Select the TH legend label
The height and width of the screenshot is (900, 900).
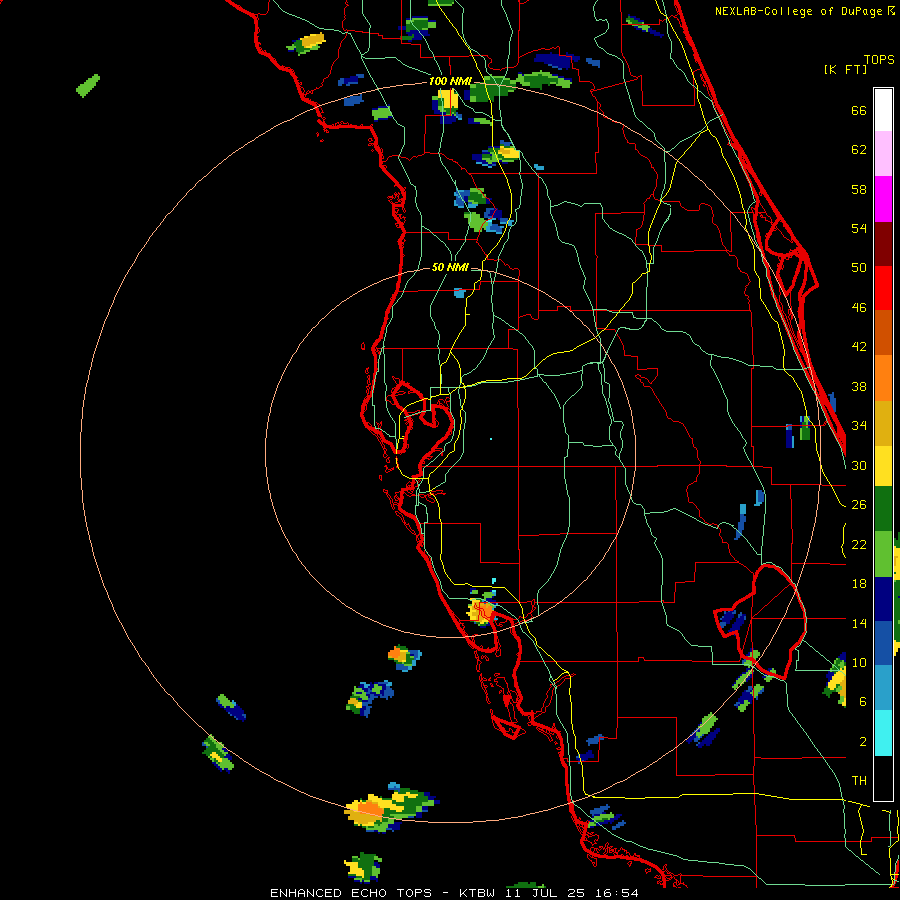pos(859,781)
